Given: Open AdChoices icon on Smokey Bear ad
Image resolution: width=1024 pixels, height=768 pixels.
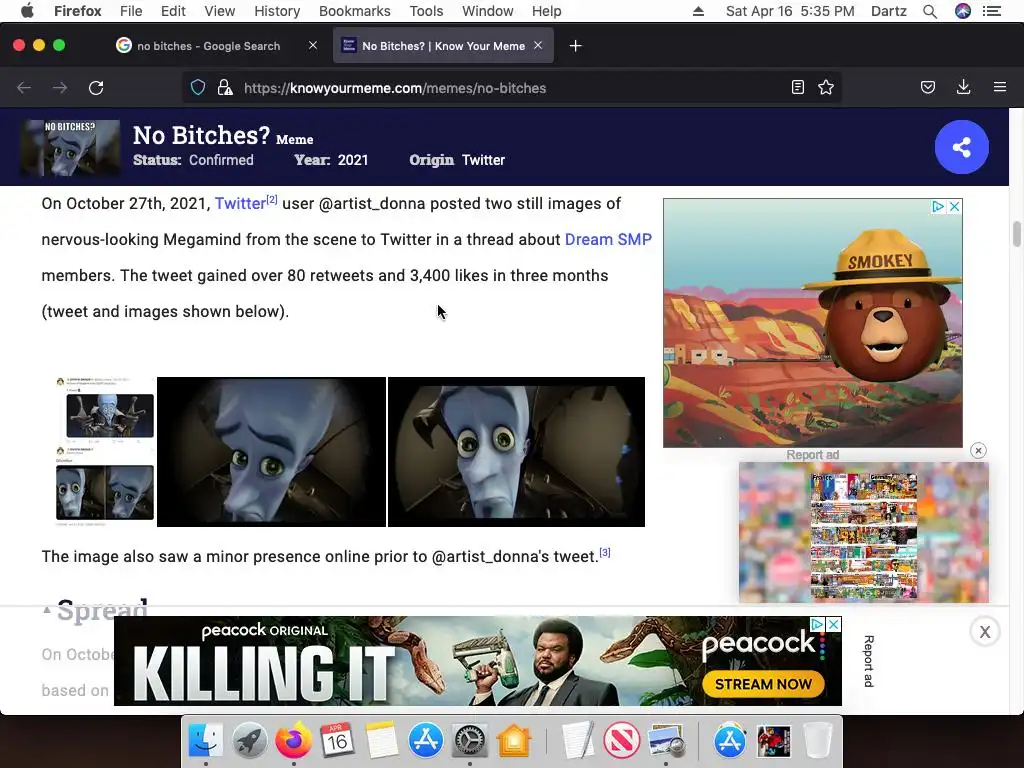Looking at the screenshot, I should [938, 206].
